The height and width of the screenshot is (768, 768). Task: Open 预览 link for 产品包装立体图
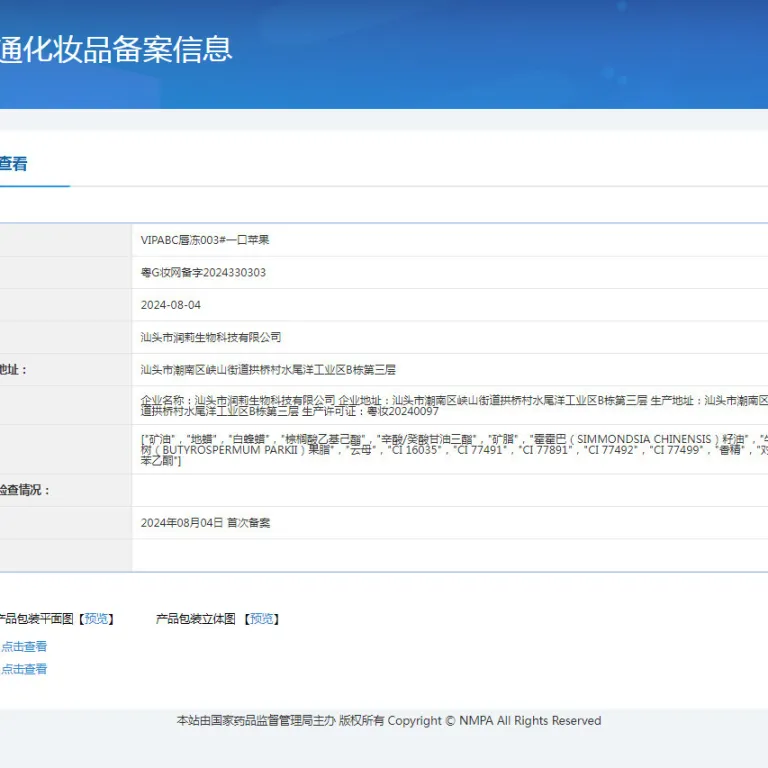click(262, 619)
